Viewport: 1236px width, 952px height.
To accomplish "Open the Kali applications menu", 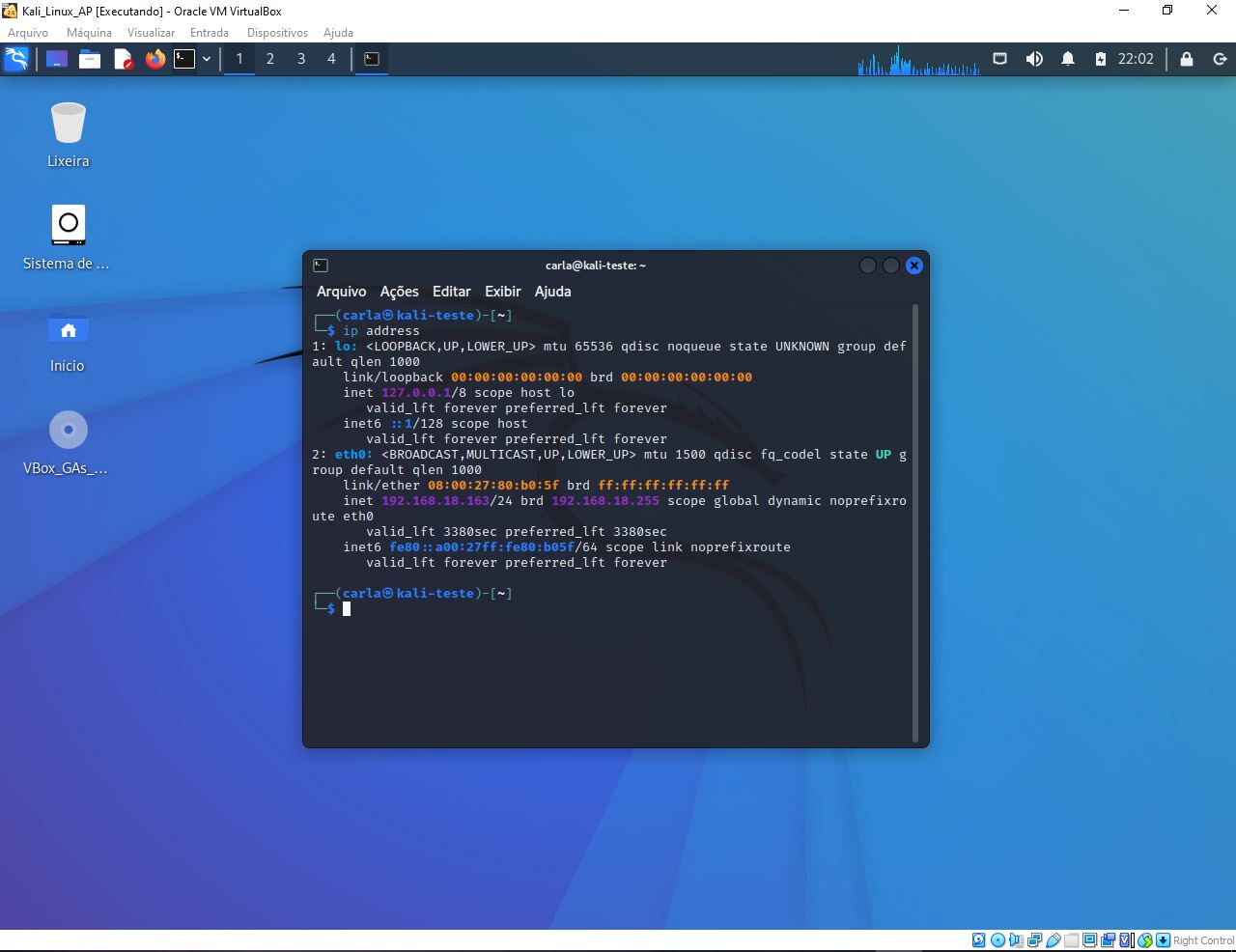I will coord(16,59).
